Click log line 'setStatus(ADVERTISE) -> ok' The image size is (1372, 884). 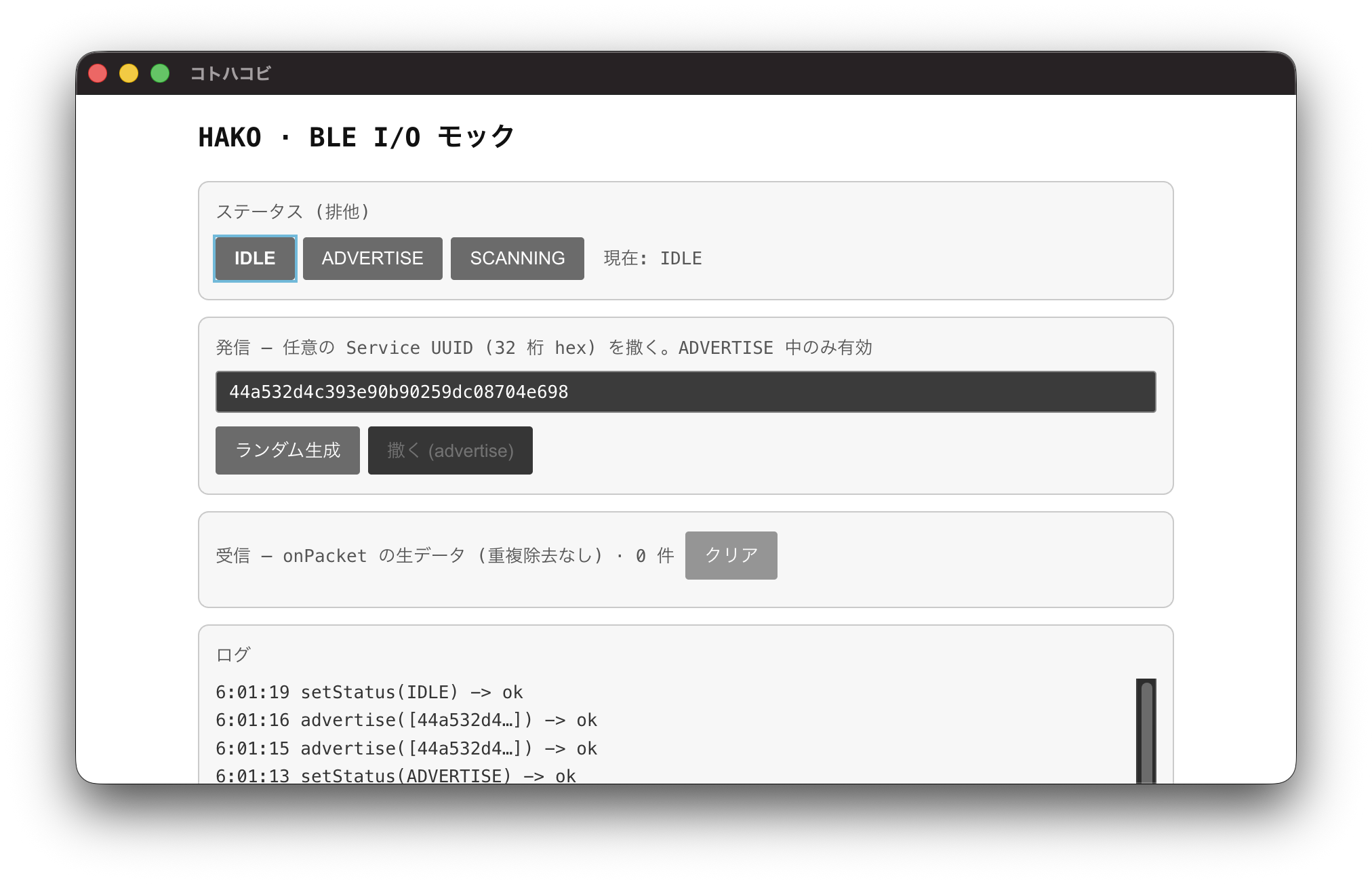point(396,776)
